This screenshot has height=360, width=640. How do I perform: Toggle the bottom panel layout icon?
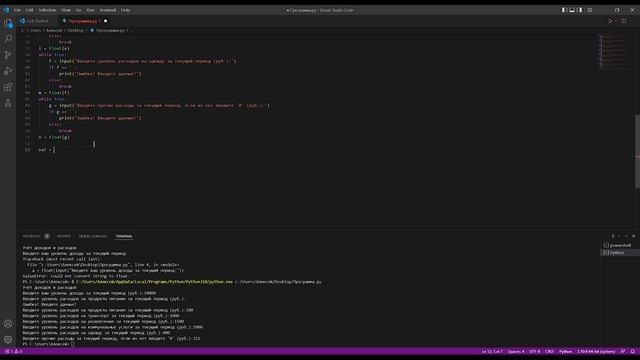point(572,10)
